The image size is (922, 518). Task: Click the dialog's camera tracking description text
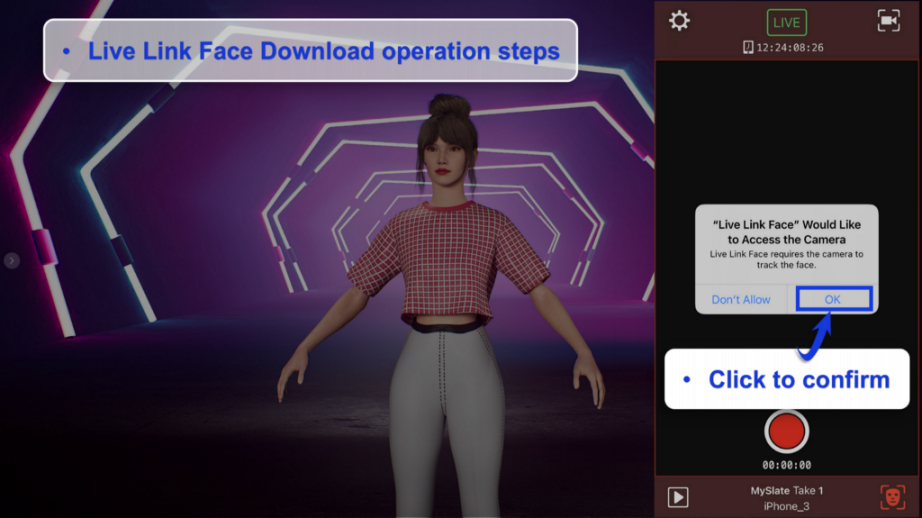786,259
